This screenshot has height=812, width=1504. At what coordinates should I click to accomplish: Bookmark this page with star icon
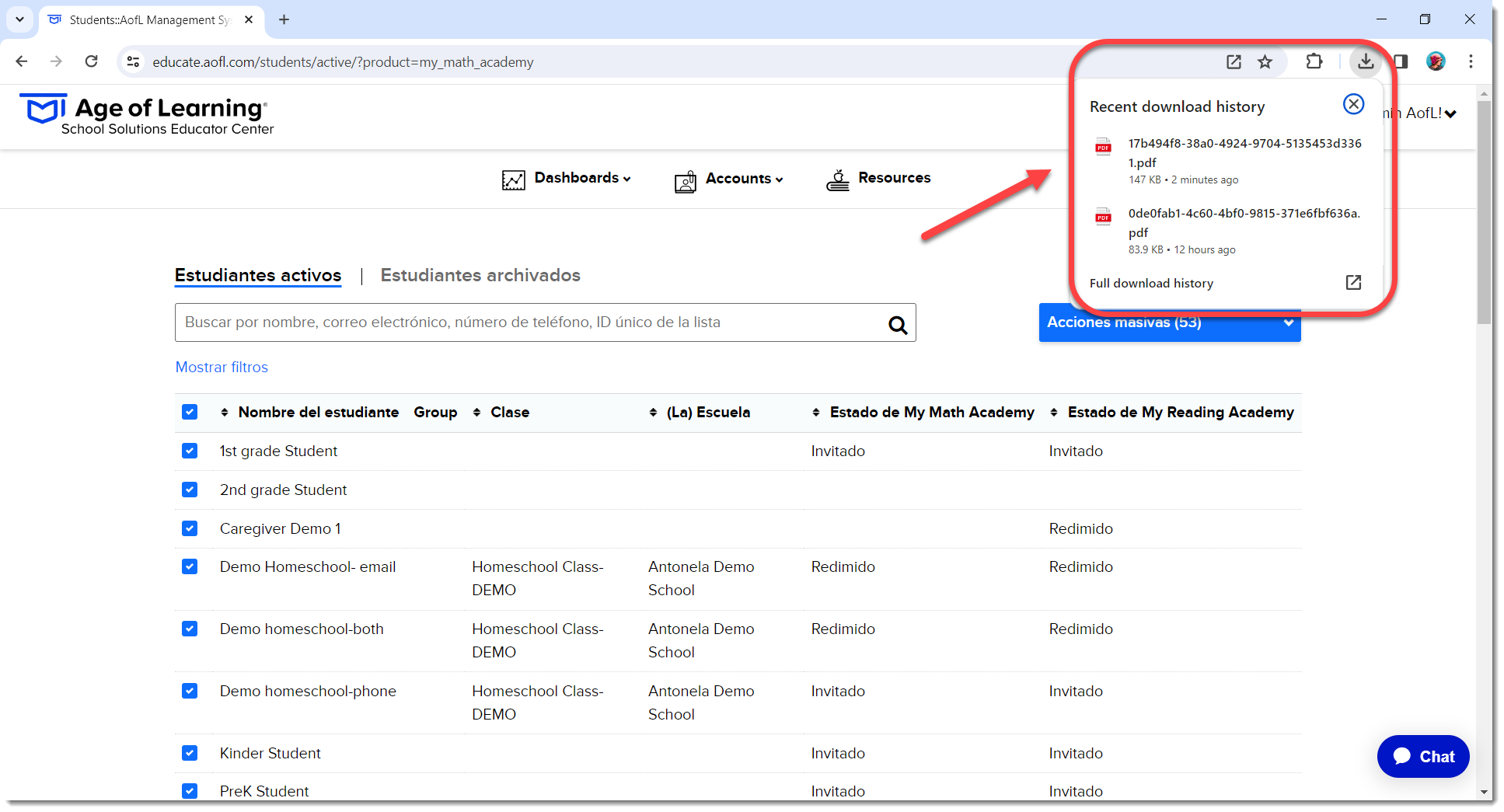coord(1265,61)
